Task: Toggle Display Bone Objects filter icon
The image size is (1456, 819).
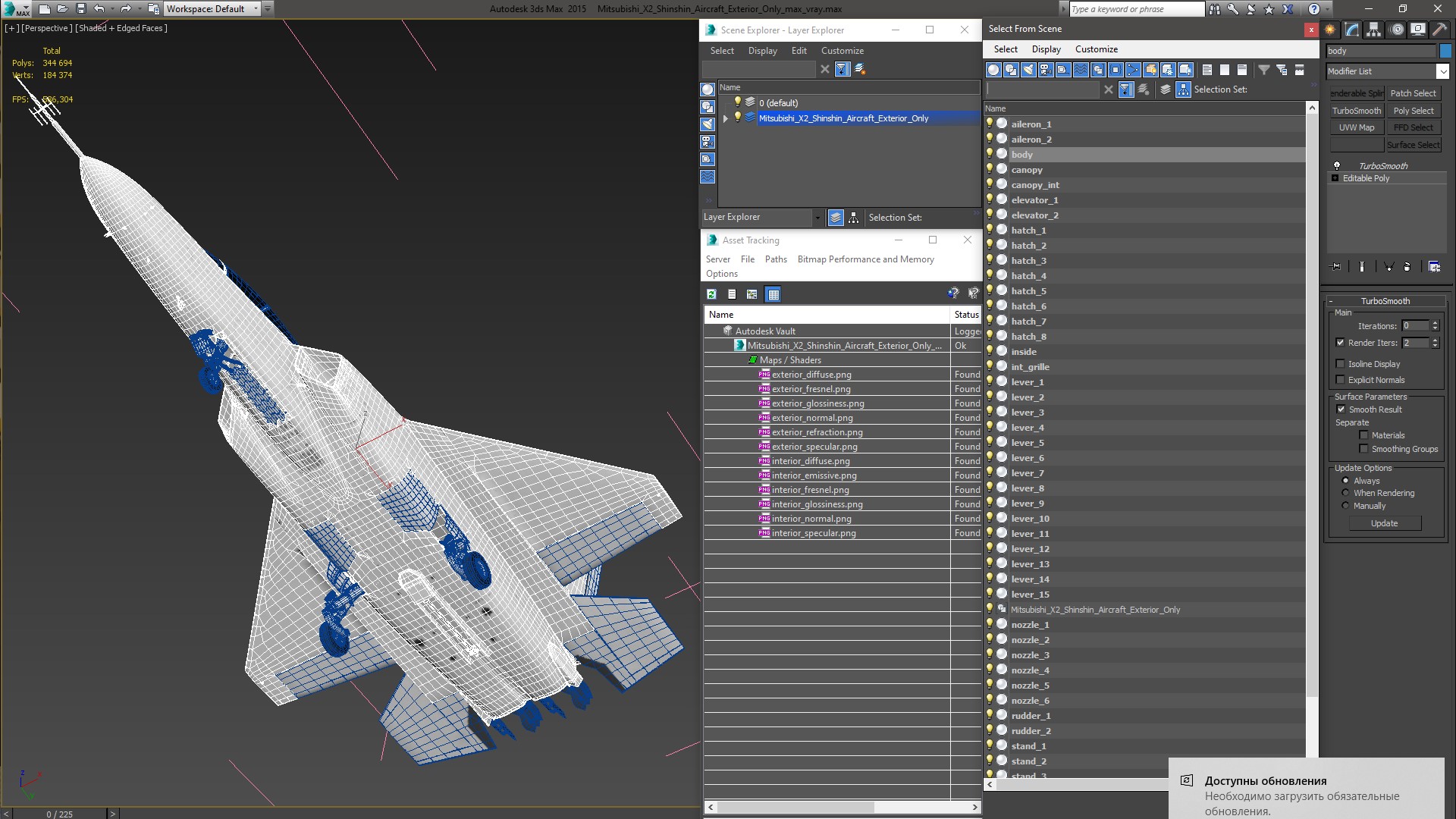Action: click(x=1133, y=70)
